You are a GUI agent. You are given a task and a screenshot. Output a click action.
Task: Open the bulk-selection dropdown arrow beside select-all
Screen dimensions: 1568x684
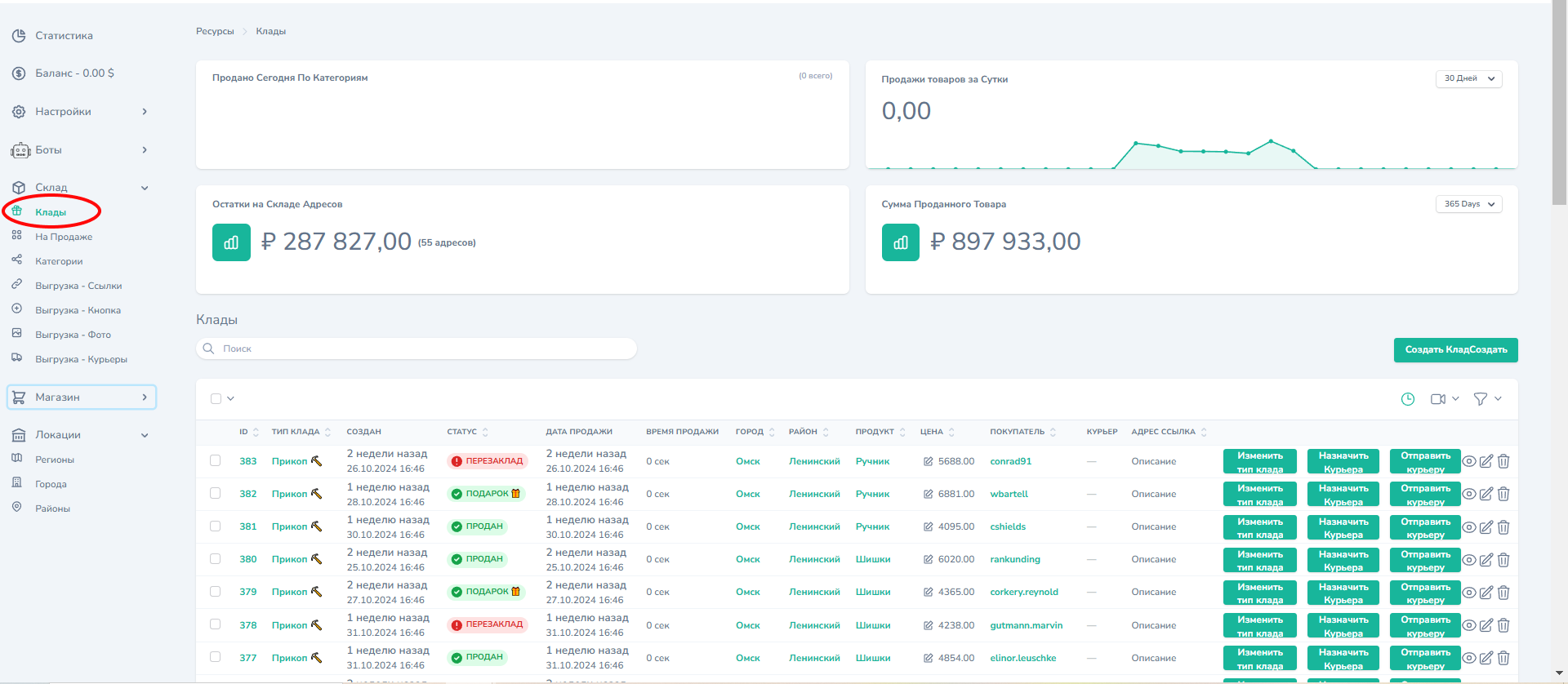click(231, 398)
